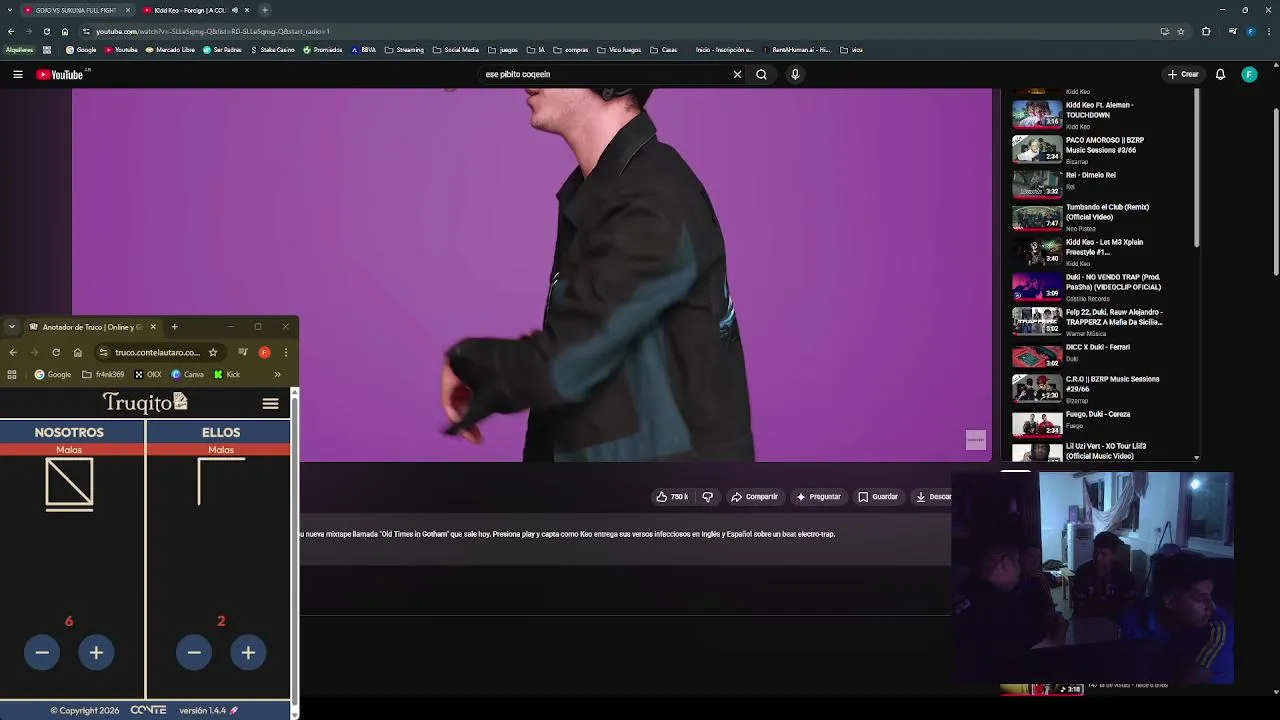This screenshot has height=720, width=1280.
Task: Go back in the Truco browser window
Action: click(x=13, y=352)
